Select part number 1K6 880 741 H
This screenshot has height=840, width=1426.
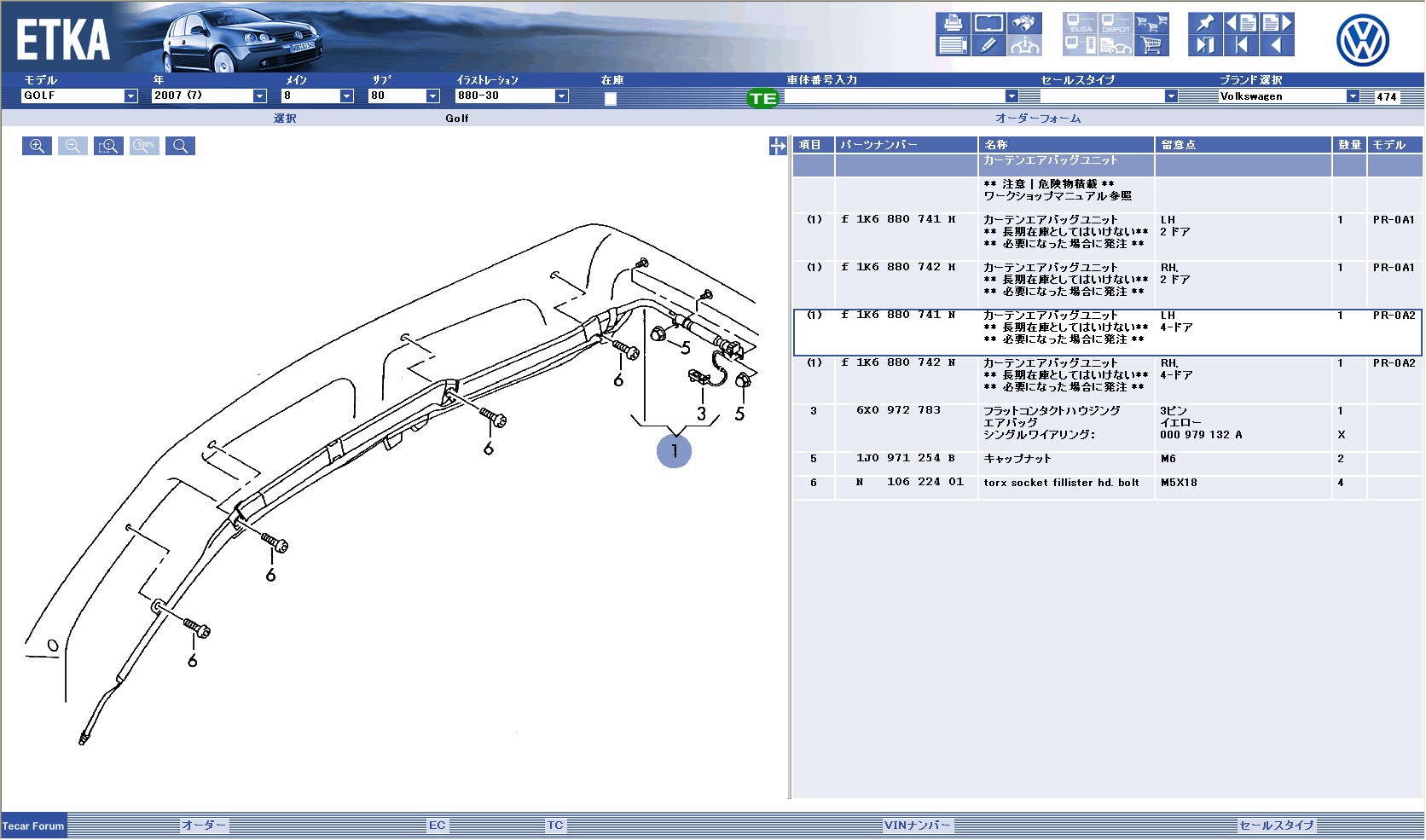[x=906, y=220]
